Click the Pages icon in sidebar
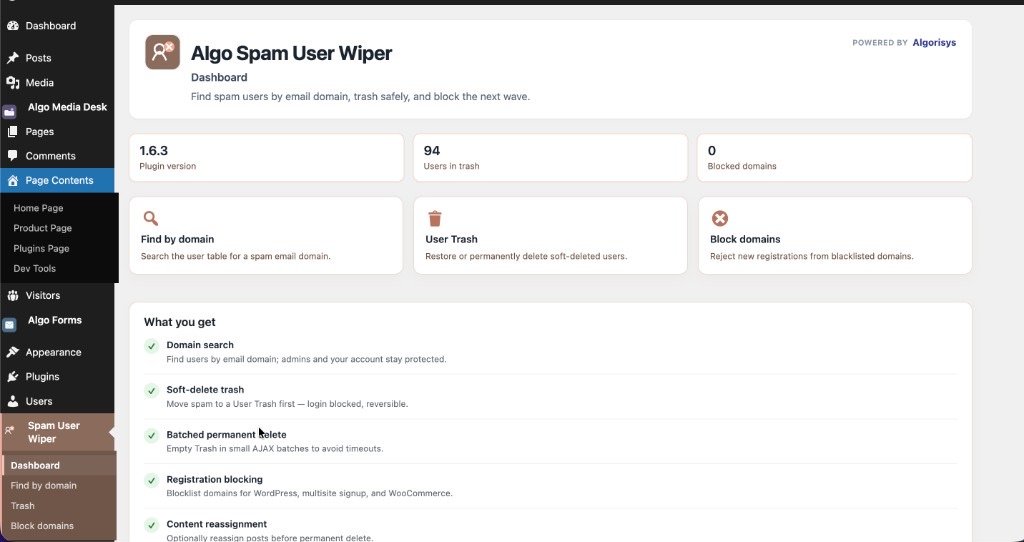The image size is (1024, 542). click(x=12, y=132)
